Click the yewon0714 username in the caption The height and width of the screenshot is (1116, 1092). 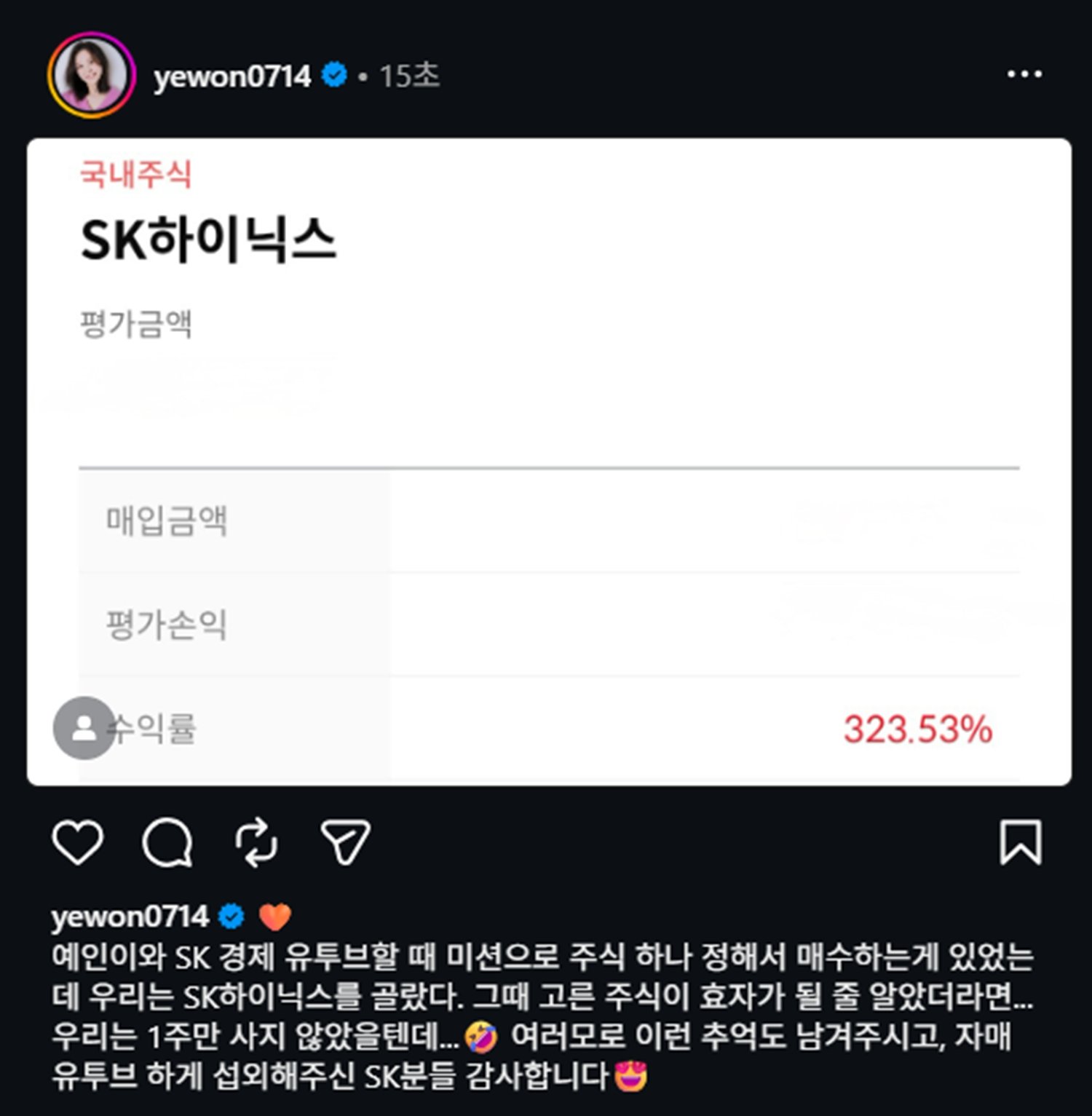130,916
